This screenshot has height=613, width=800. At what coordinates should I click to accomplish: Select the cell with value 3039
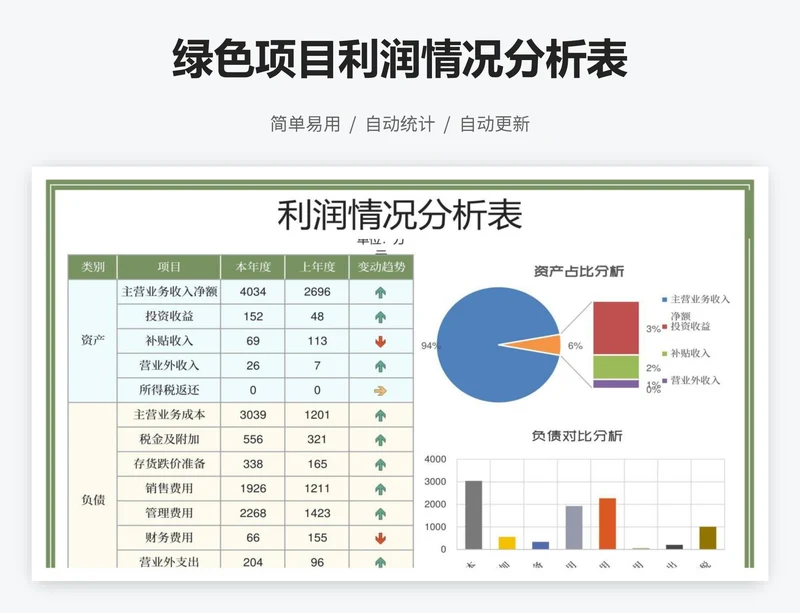click(253, 415)
